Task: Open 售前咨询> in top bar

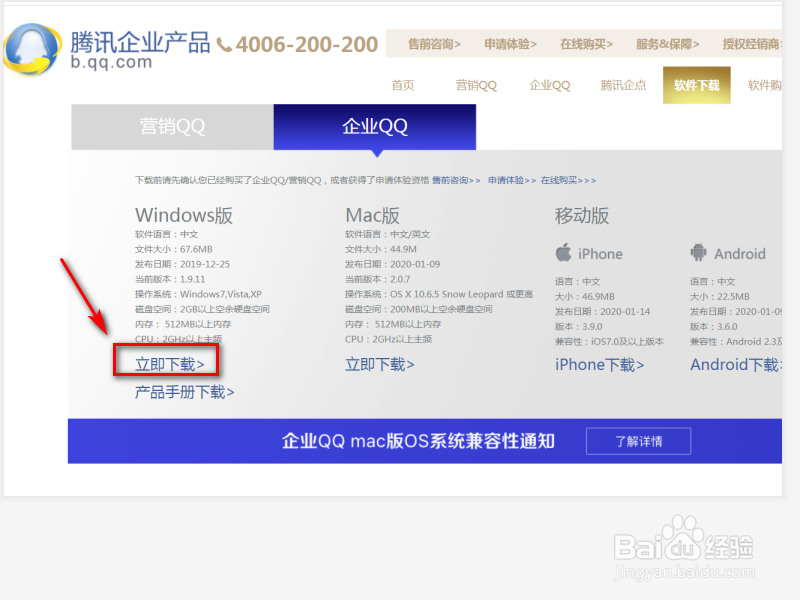Action: click(434, 44)
